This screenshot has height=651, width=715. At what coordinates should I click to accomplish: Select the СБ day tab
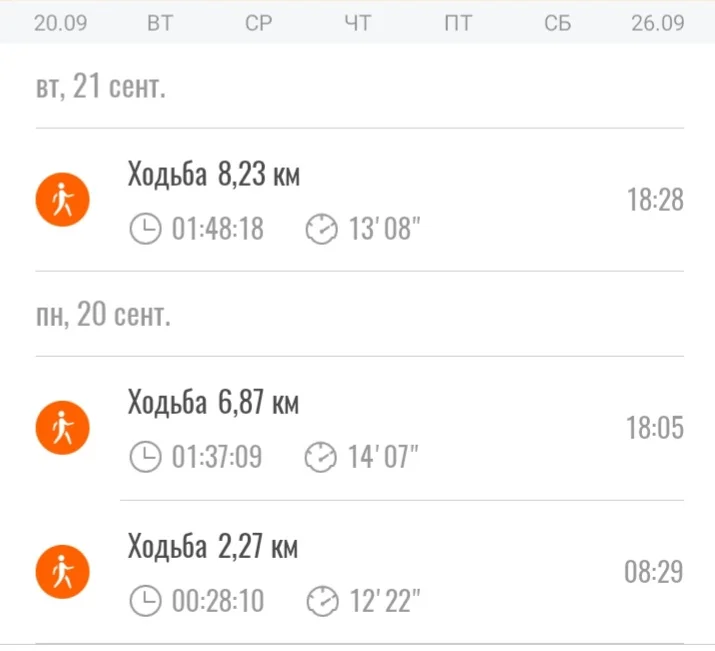[x=557, y=23]
